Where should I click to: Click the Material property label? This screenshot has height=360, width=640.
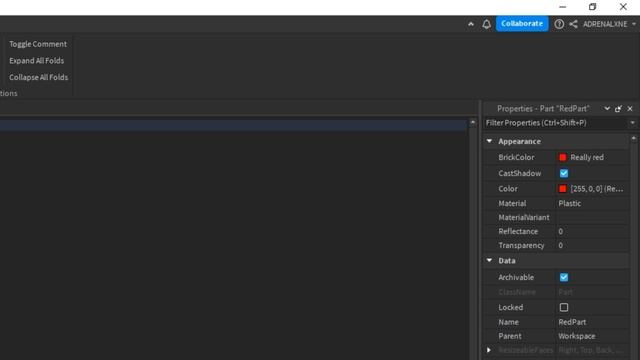[512, 203]
